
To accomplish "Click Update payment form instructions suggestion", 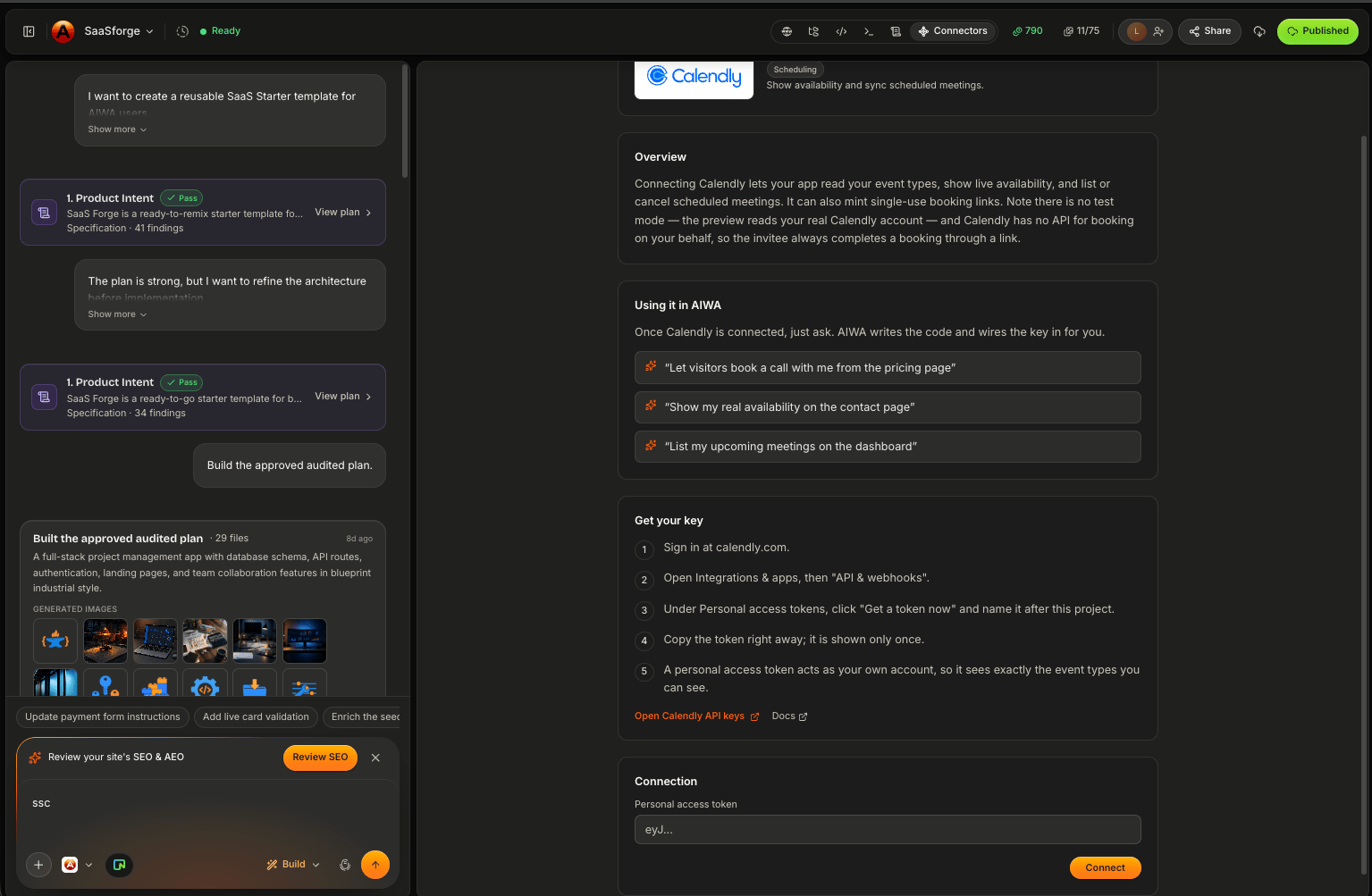I will coord(103,716).
